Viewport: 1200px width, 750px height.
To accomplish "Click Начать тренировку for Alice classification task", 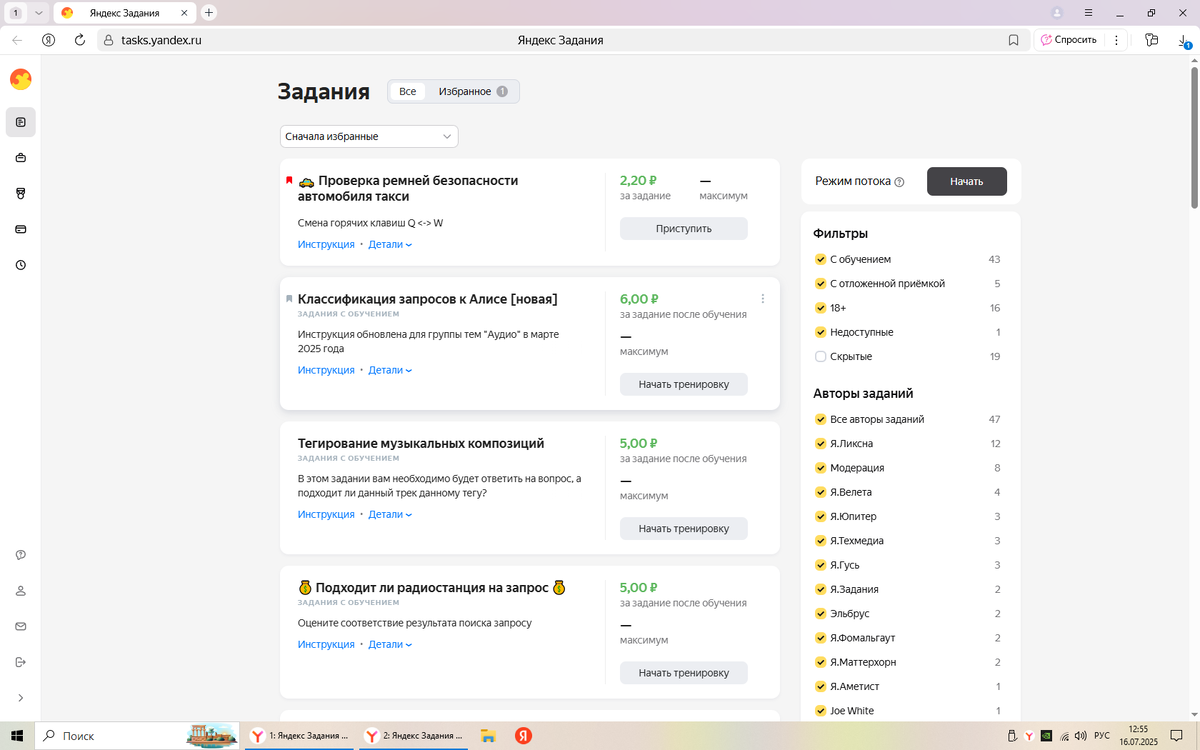I will tap(684, 384).
